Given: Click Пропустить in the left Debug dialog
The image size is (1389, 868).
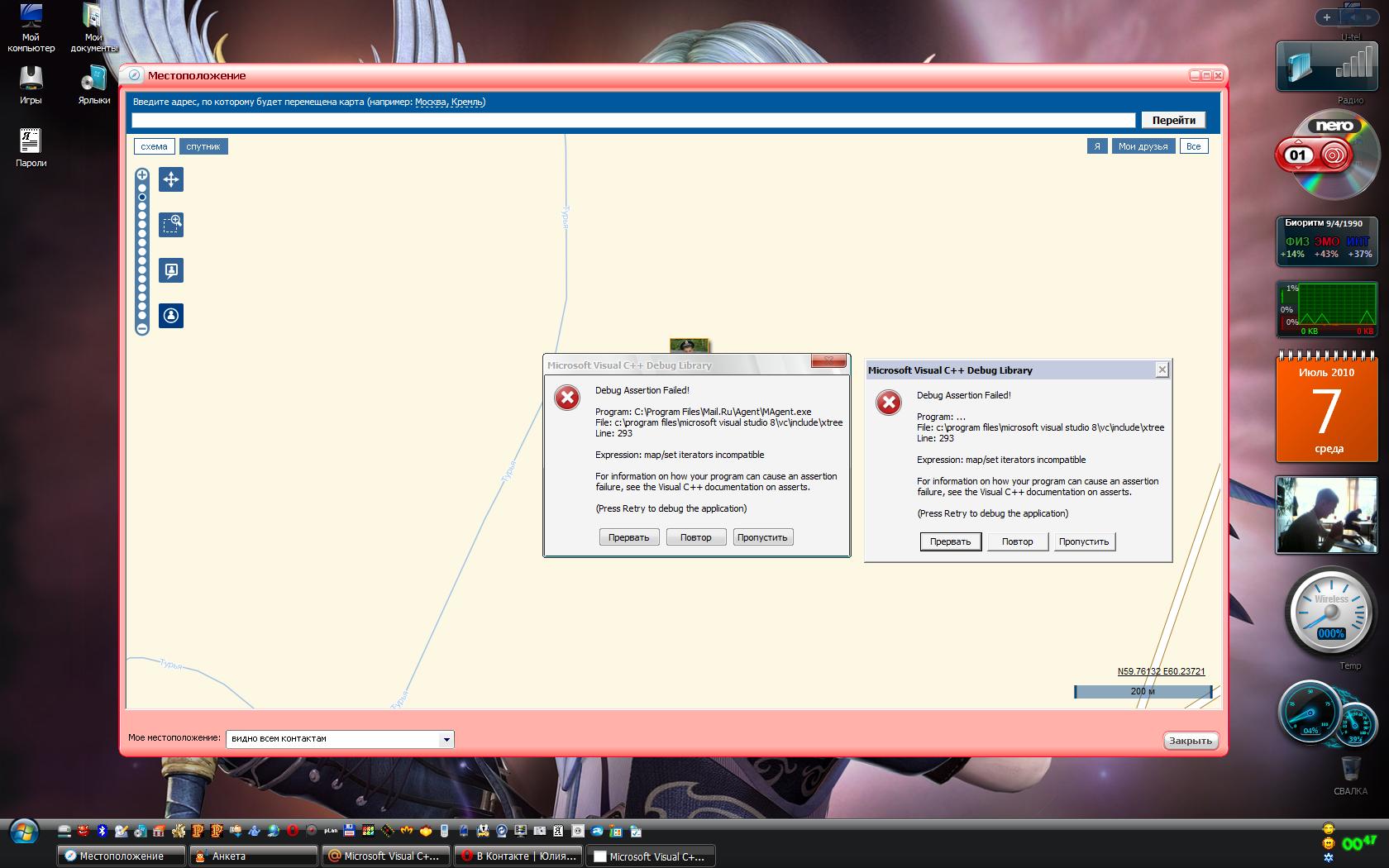Looking at the screenshot, I should click(x=762, y=537).
